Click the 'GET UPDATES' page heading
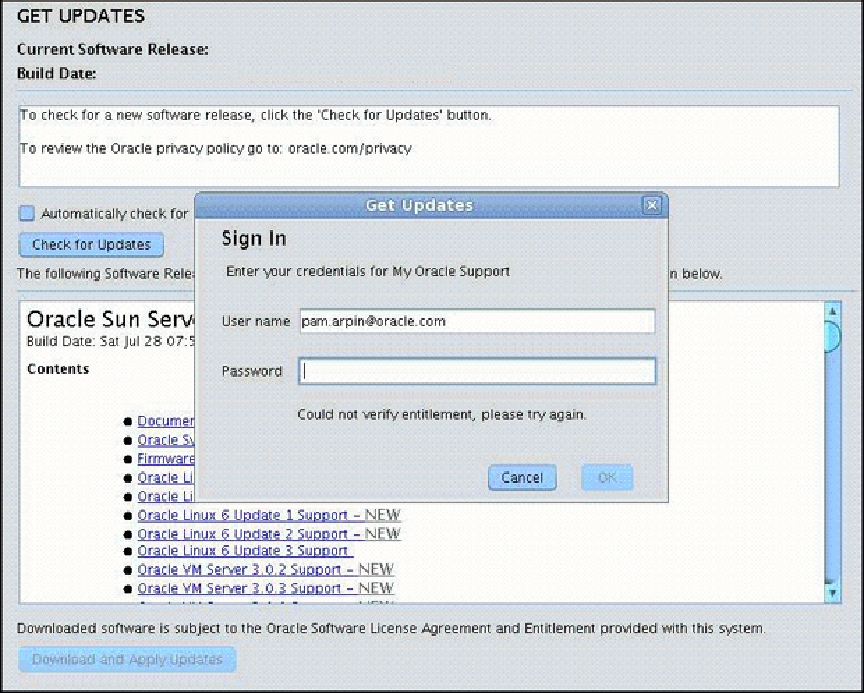The height and width of the screenshot is (693, 864). click(81, 16)
